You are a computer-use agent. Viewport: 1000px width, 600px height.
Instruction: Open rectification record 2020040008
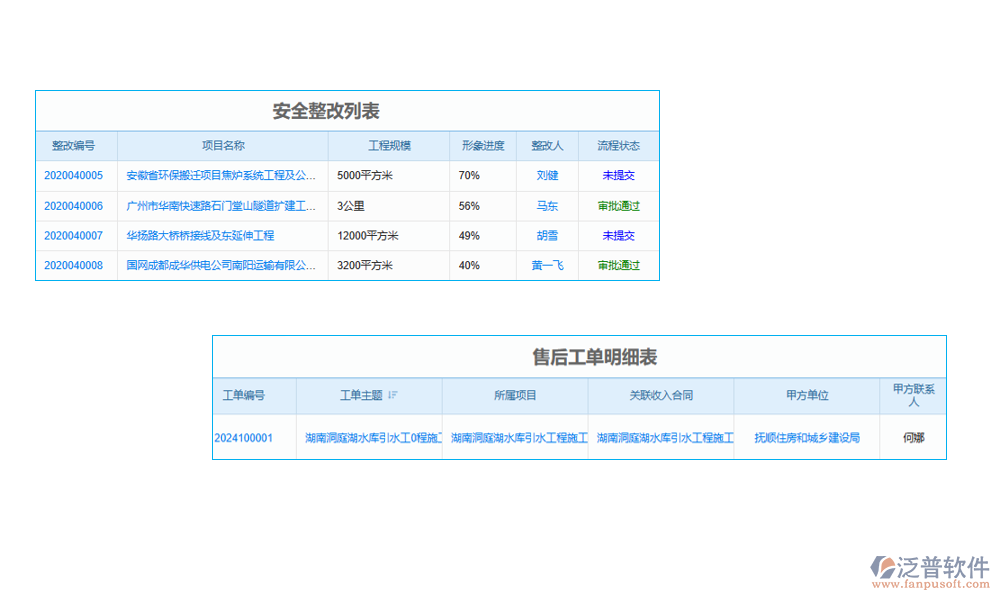pyautogui.click(x=73, y=266)
